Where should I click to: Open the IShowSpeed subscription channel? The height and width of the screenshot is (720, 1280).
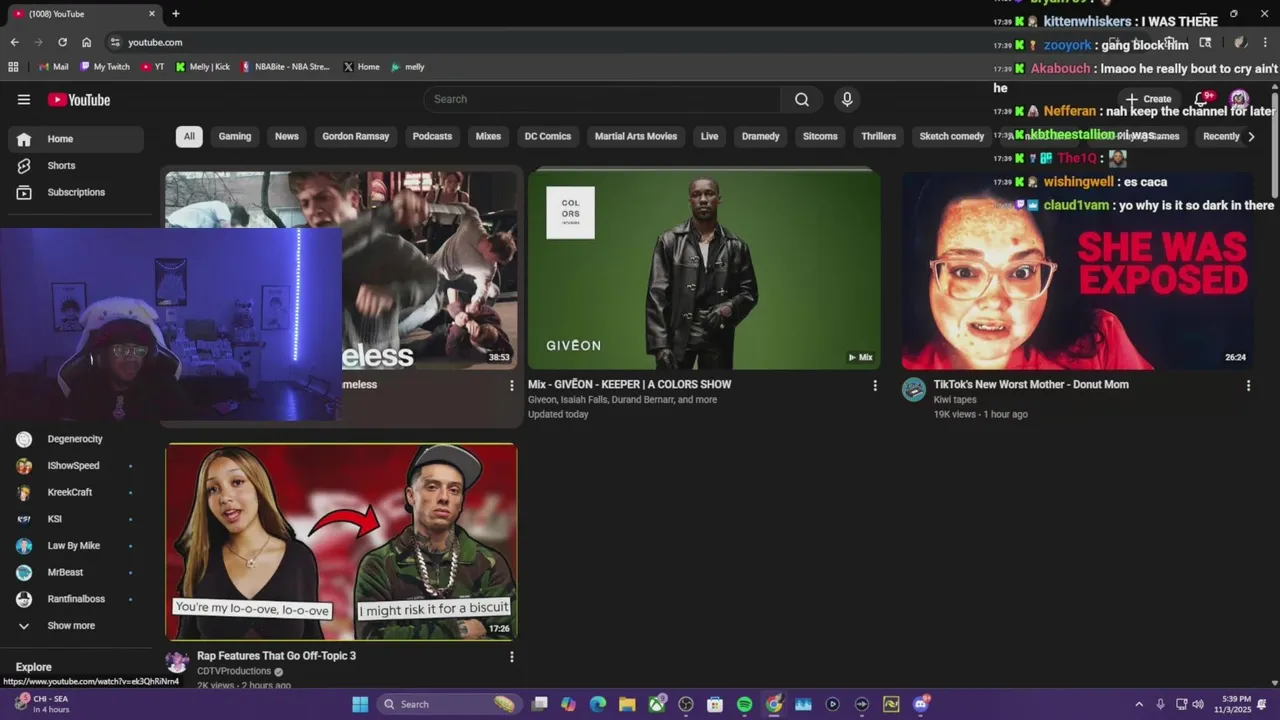(76, 465)
